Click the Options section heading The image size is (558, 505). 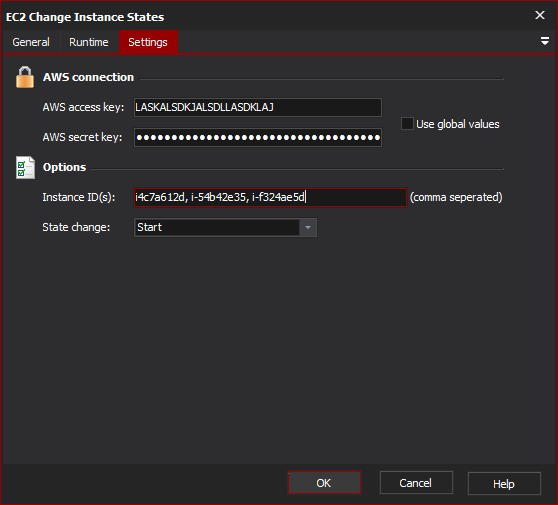pos(64,167)
